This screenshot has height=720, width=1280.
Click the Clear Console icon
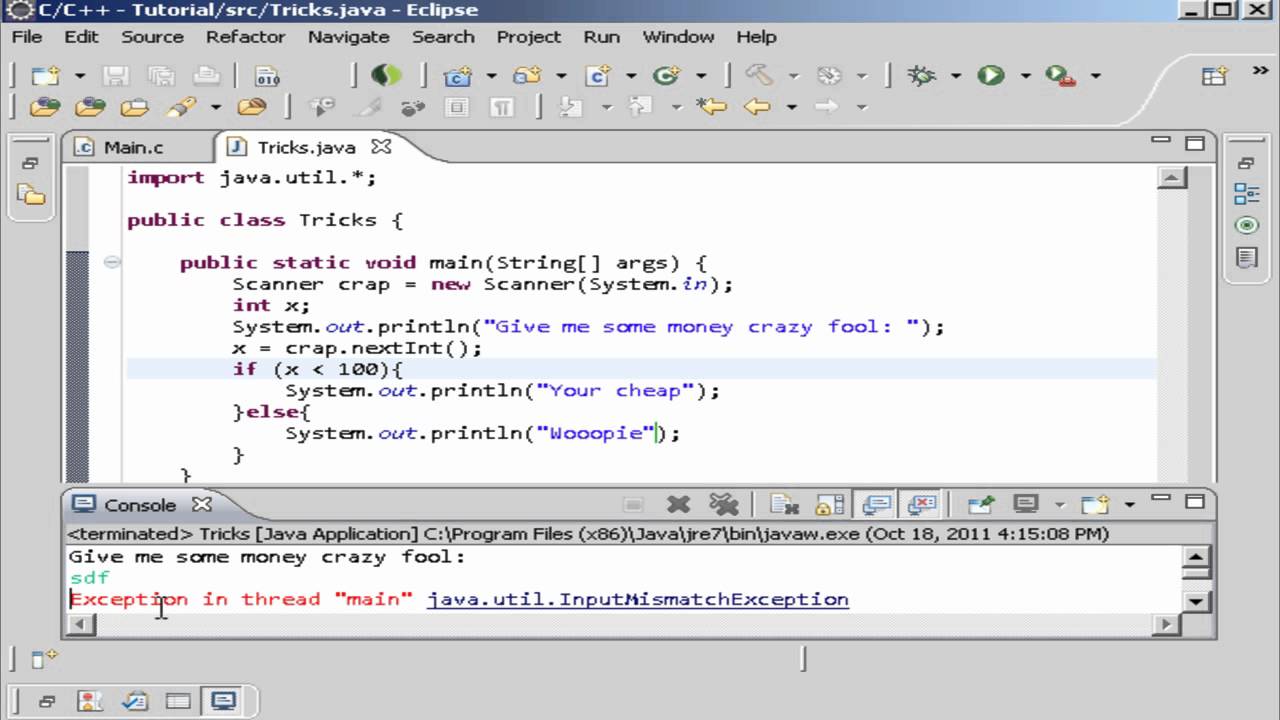coord(784,505)
